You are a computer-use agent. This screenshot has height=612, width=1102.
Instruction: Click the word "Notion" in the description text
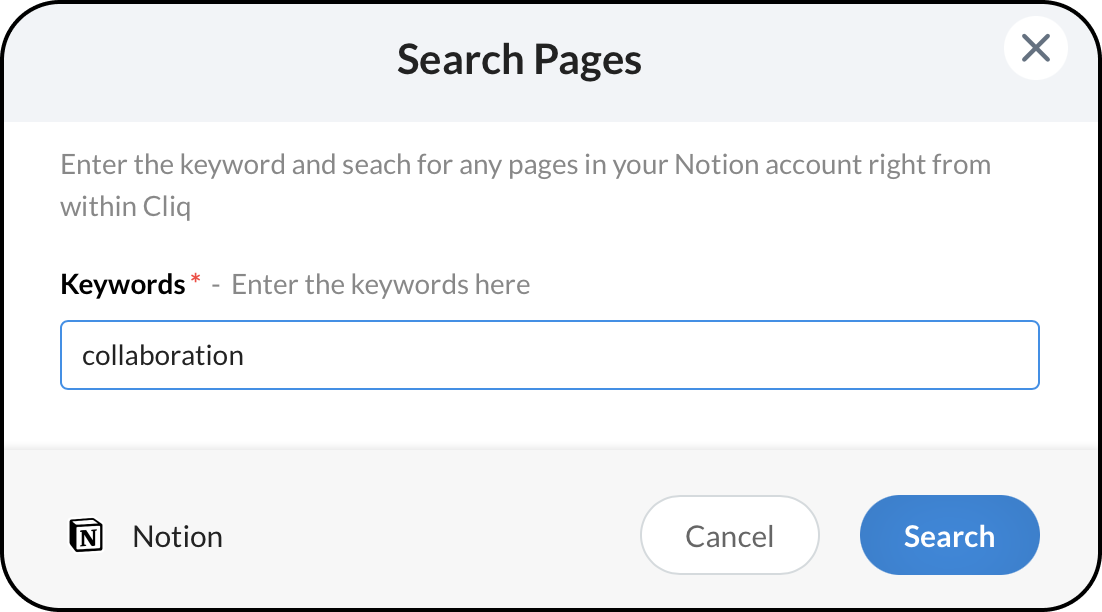(x=719, y=164)
